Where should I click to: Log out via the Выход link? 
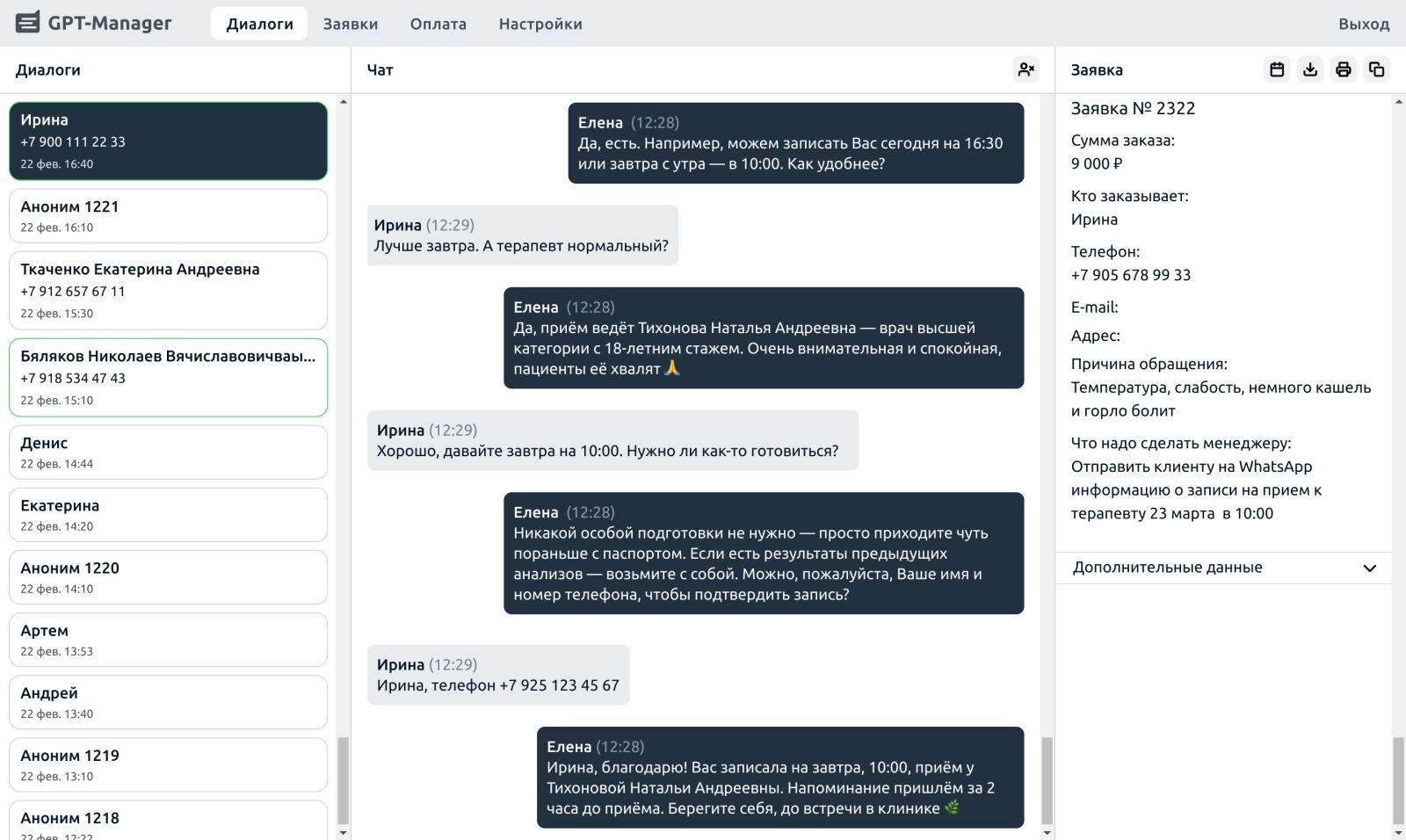tap(1363, 24)
